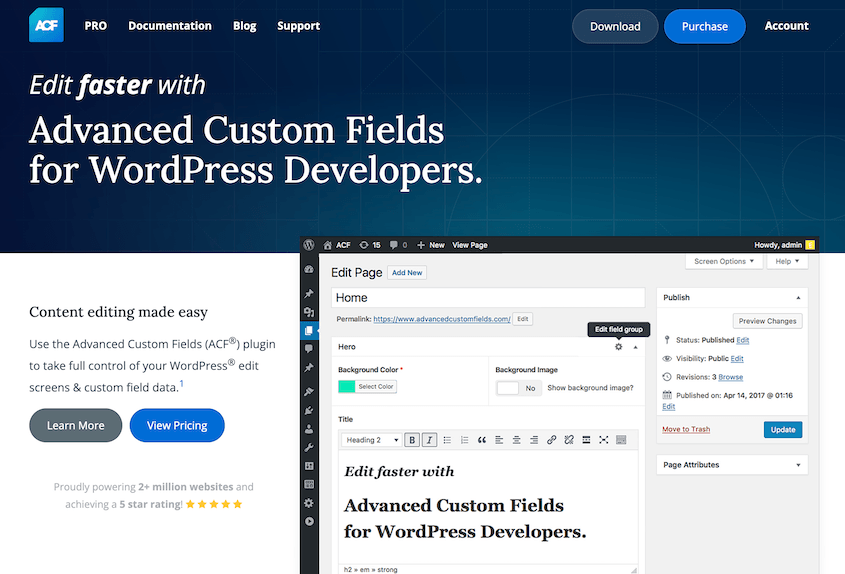Click the ACF logo in header
This screenshot has height=574, width=845.
[x=46, y=25]
